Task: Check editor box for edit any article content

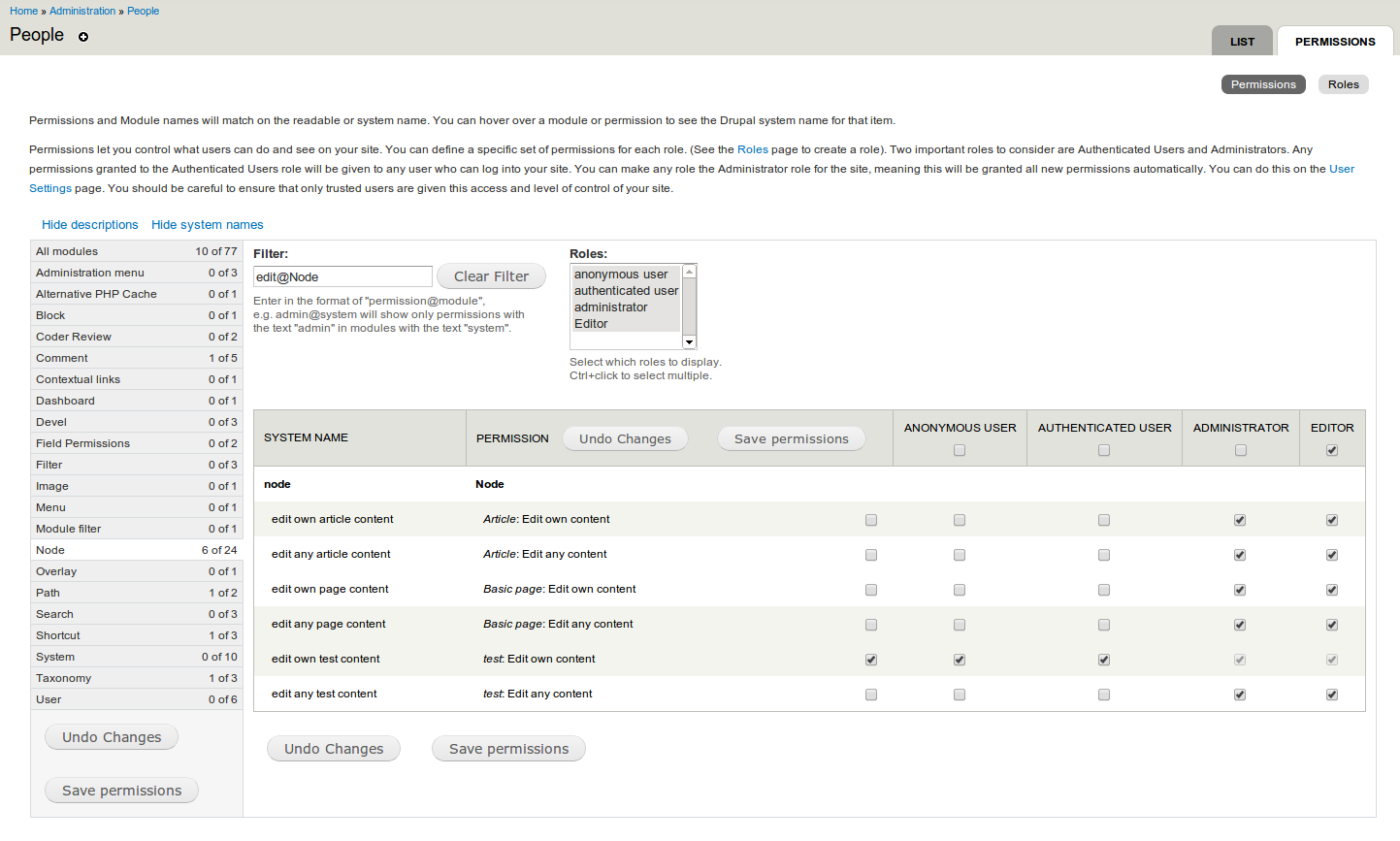Action: point(1332,555)
